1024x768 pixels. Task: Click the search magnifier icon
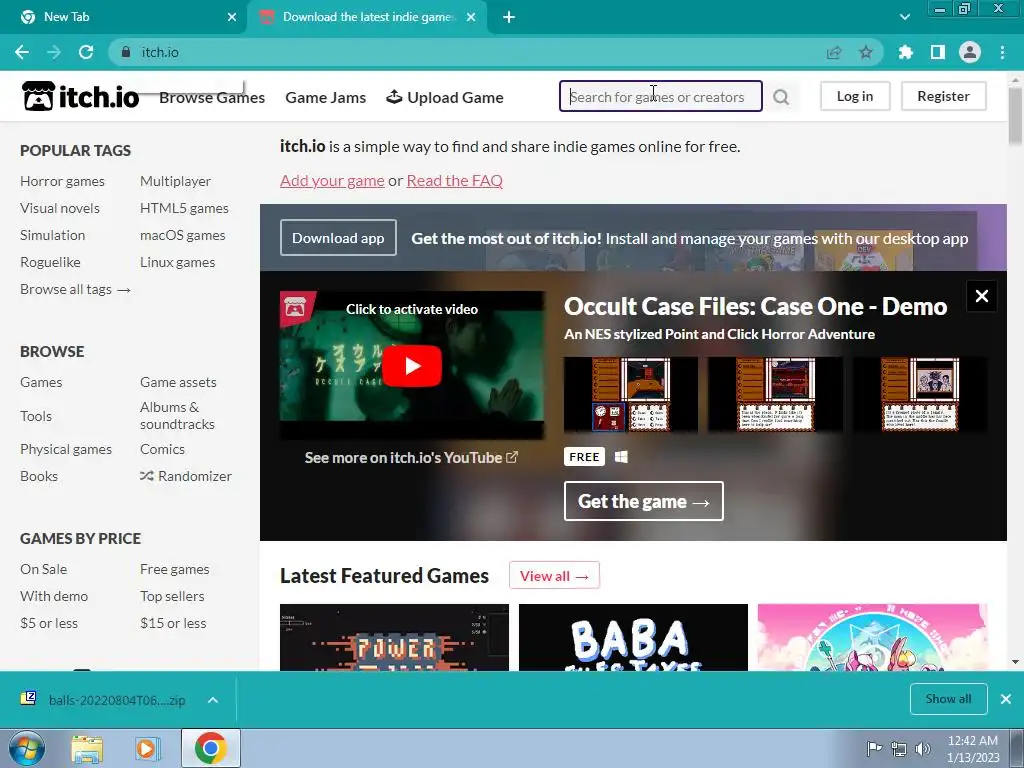(781, 97)
